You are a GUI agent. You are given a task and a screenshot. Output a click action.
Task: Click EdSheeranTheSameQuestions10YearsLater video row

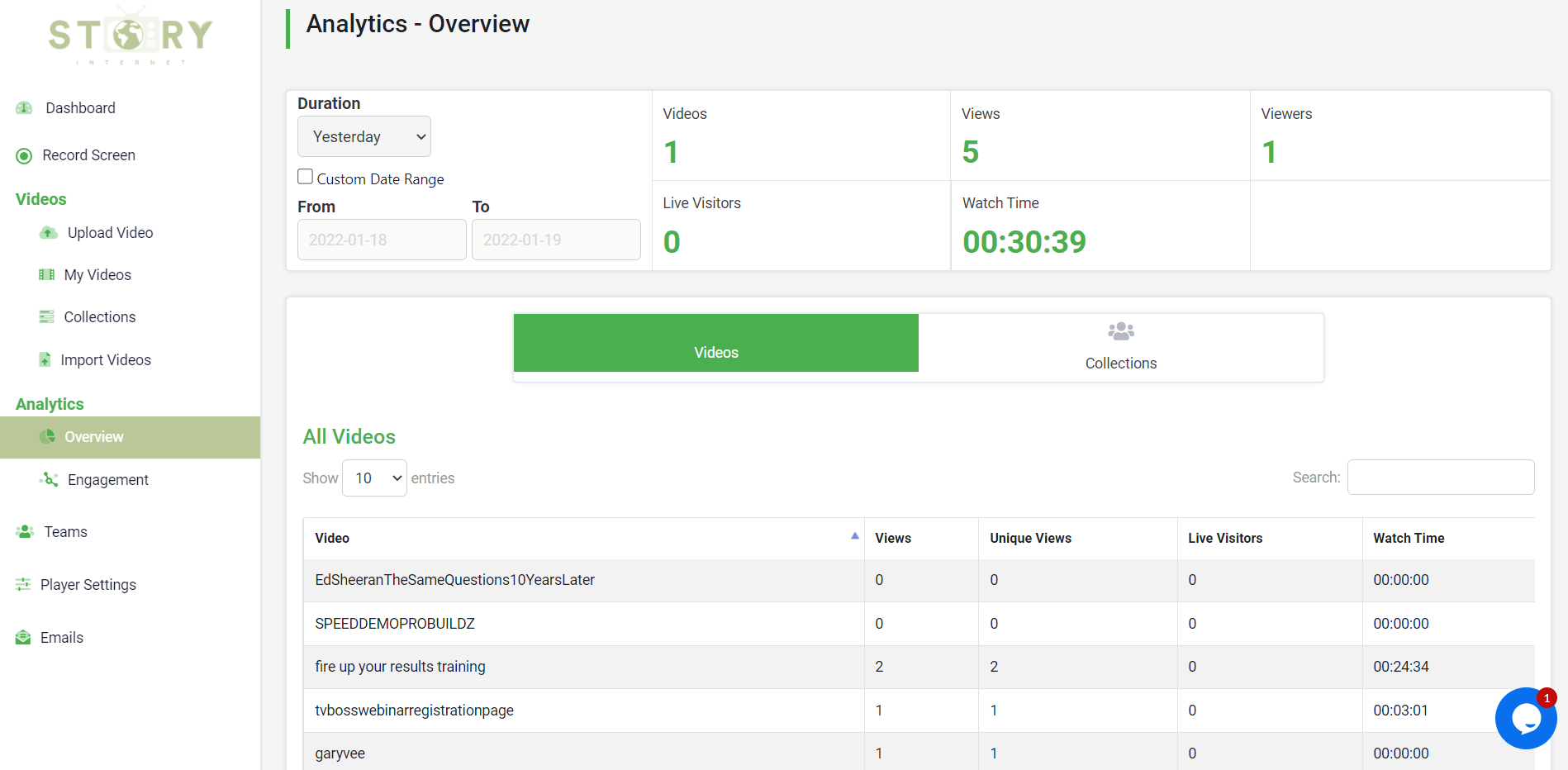(x=919, y=580)
